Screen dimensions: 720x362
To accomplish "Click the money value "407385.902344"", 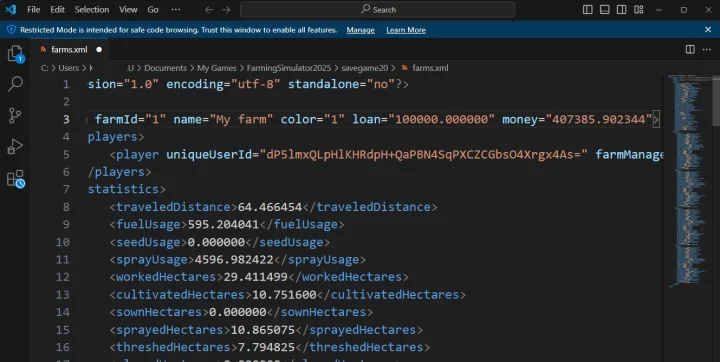I will [x=598, y=119].
